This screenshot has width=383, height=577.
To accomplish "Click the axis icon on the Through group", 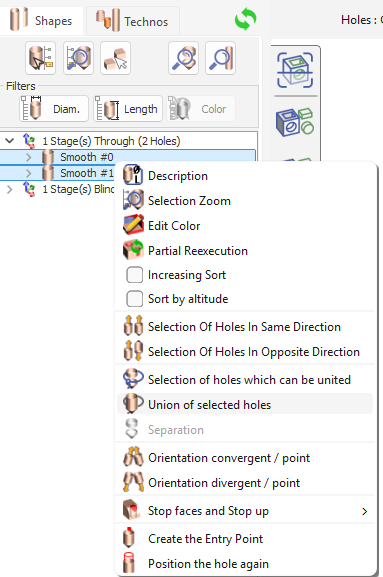I will [x=29, y=141].
